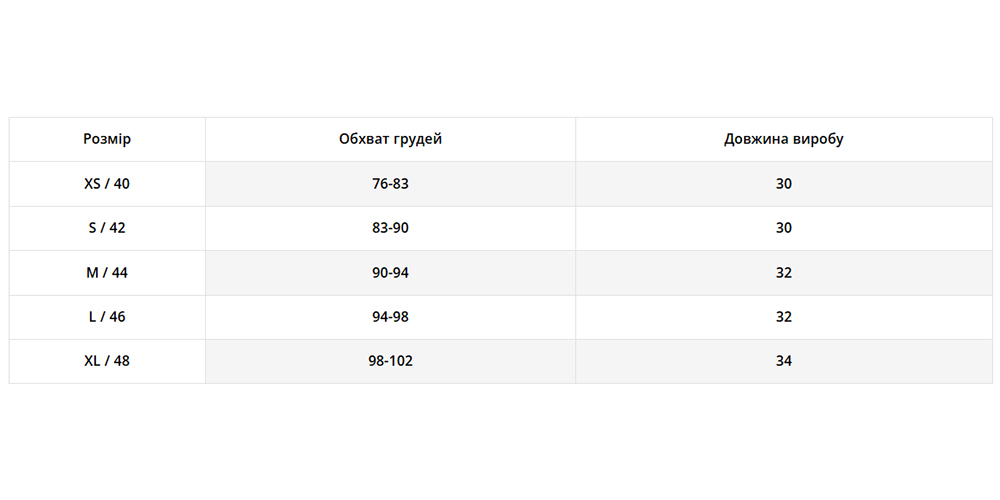Click the Розмір column header
Viewport: 1000px width, 500px height.
[x=107, y=139]
